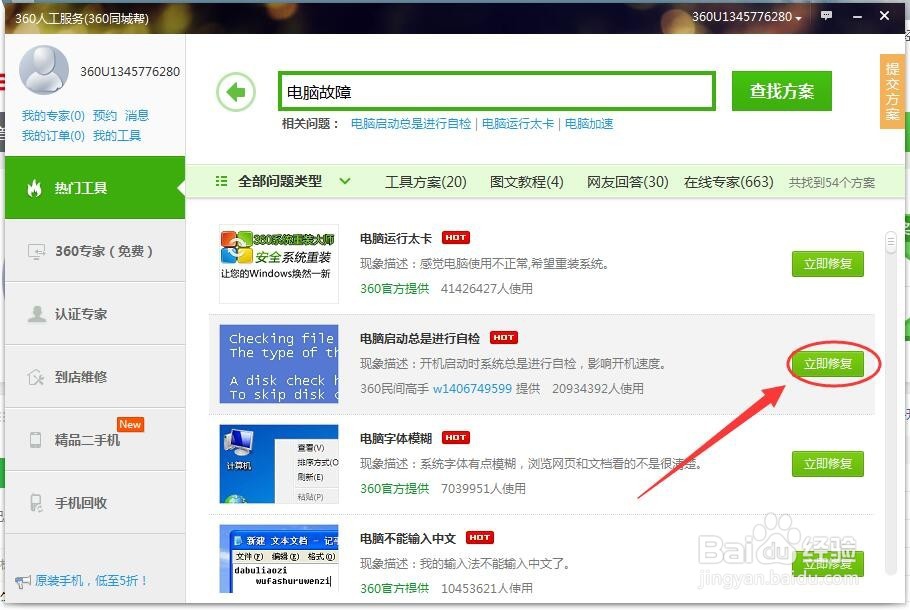
Task: Open the 360系统重装大师 thumbnail
Action: tap(279, 264)
